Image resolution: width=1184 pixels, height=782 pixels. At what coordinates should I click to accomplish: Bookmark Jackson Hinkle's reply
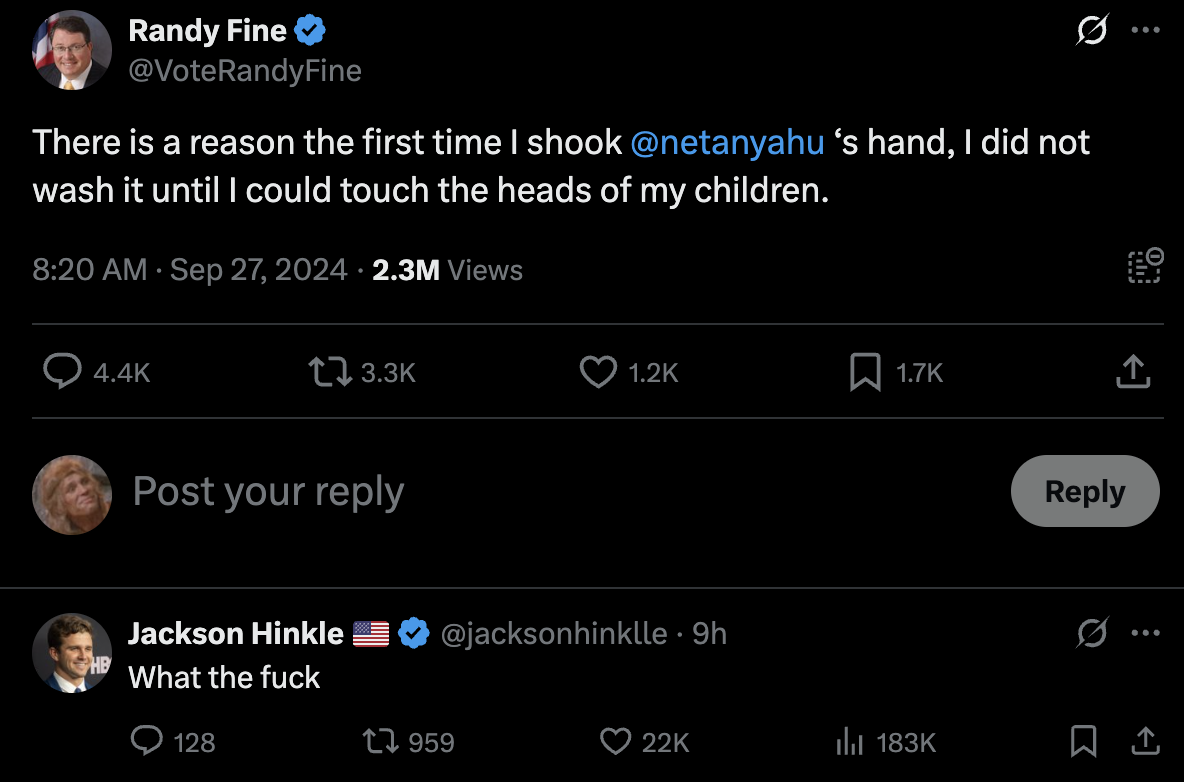click(1084, 742)
